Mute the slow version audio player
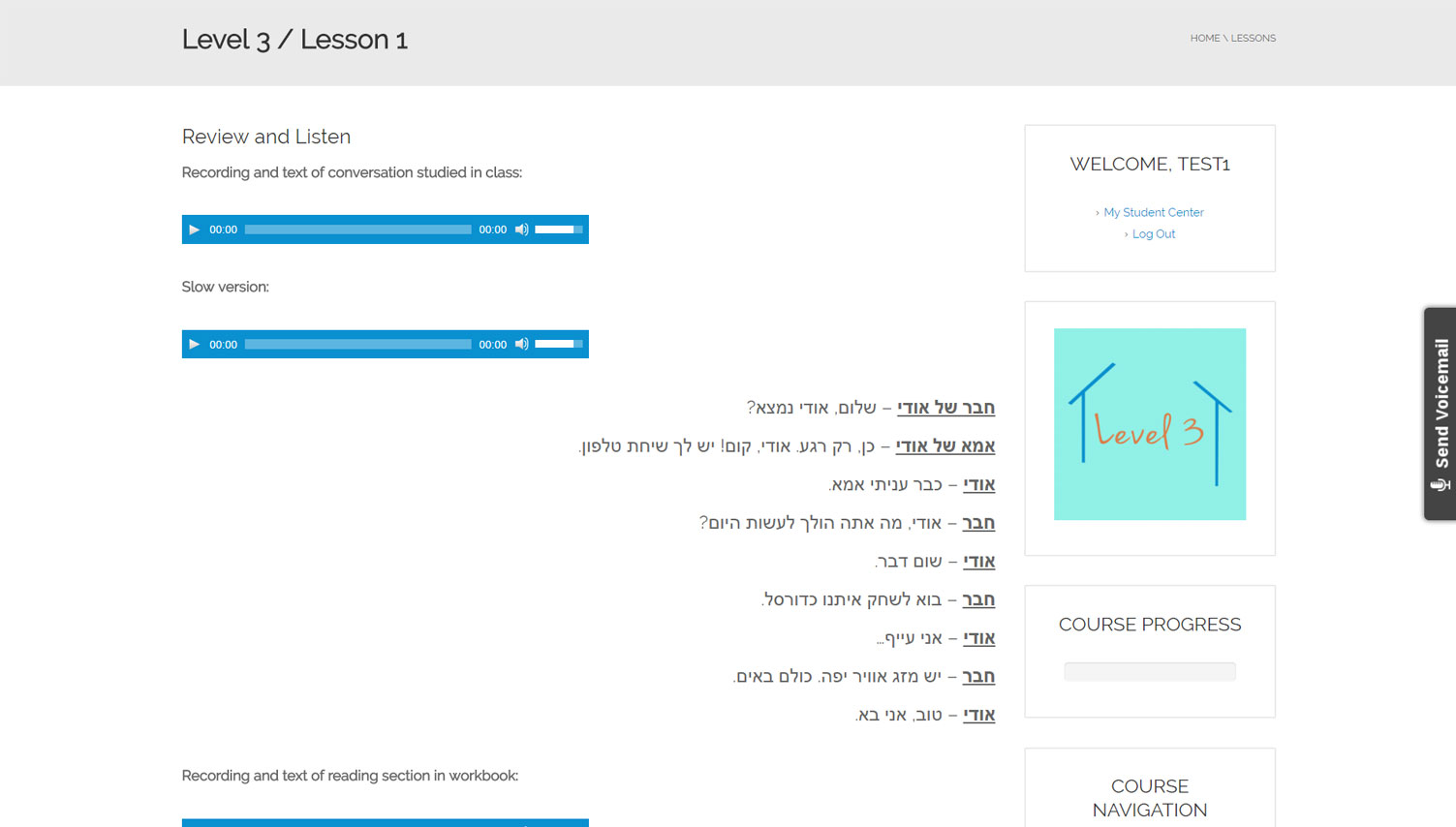This screenshot has width=1456, height=827. 521,344
